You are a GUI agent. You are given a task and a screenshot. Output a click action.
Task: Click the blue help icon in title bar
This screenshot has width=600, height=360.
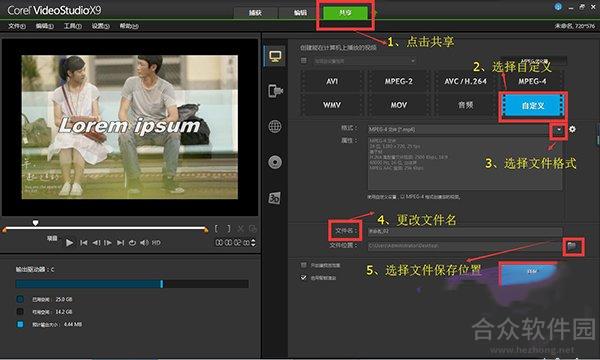[x=558, y=7]
